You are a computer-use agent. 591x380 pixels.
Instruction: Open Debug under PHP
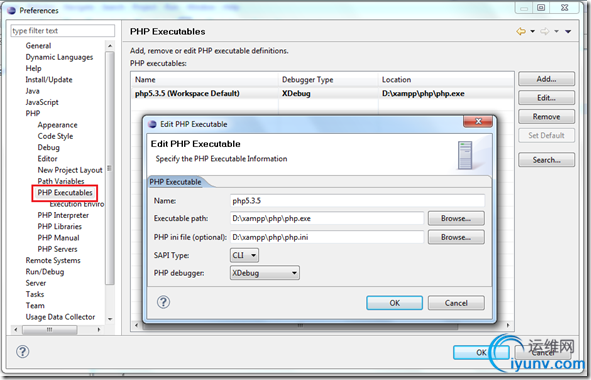click(x=49, y=147)
